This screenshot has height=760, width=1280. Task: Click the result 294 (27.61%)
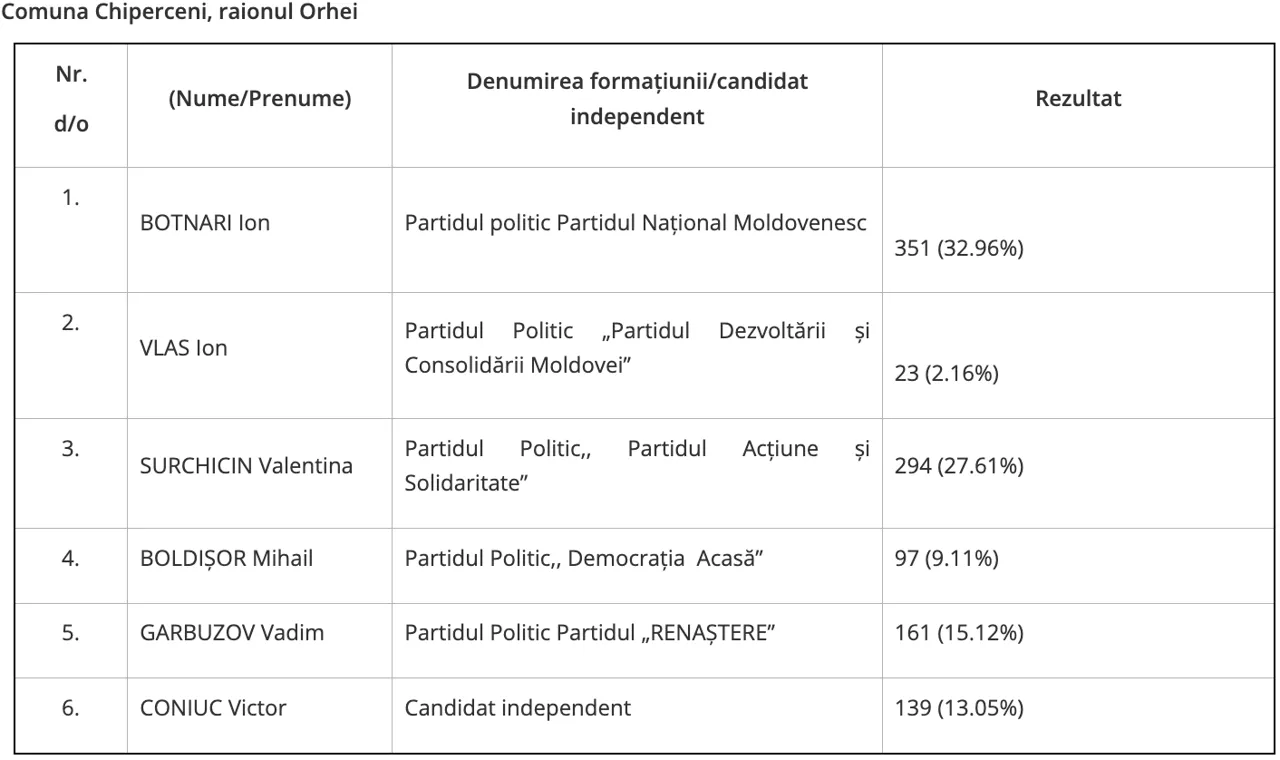958,466
